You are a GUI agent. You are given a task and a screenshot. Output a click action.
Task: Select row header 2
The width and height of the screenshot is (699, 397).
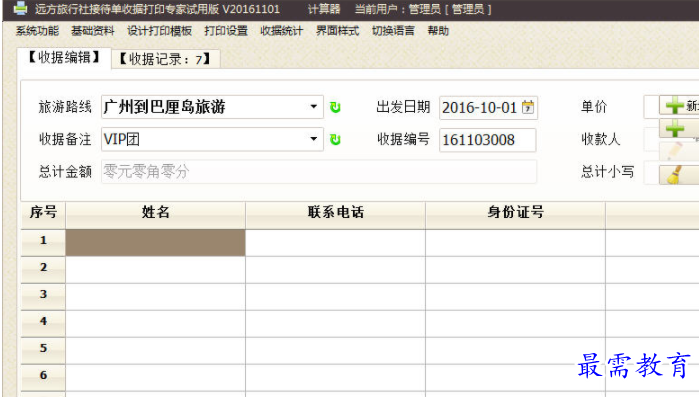point(43,270)
